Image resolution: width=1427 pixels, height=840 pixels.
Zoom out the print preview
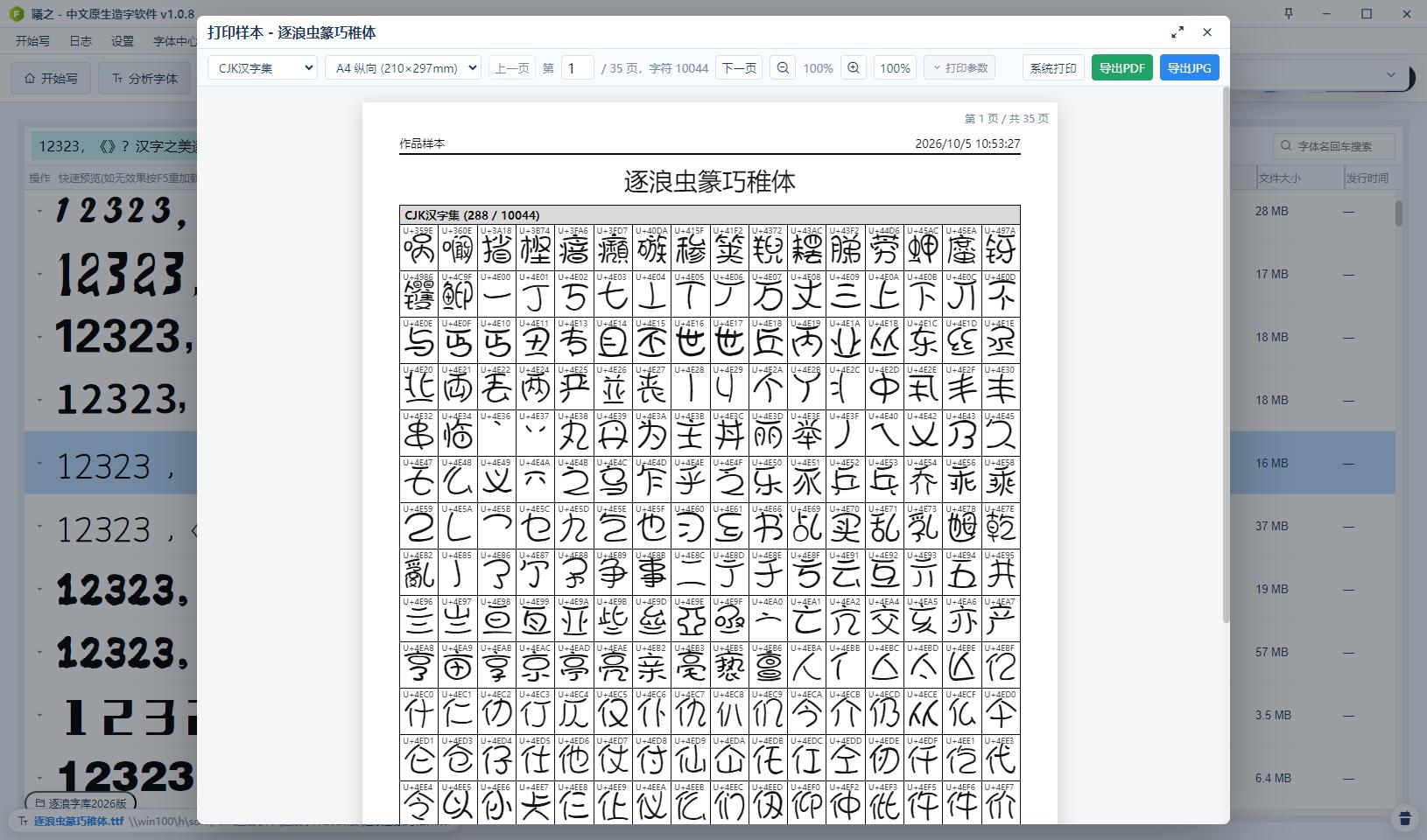[784, 67]
